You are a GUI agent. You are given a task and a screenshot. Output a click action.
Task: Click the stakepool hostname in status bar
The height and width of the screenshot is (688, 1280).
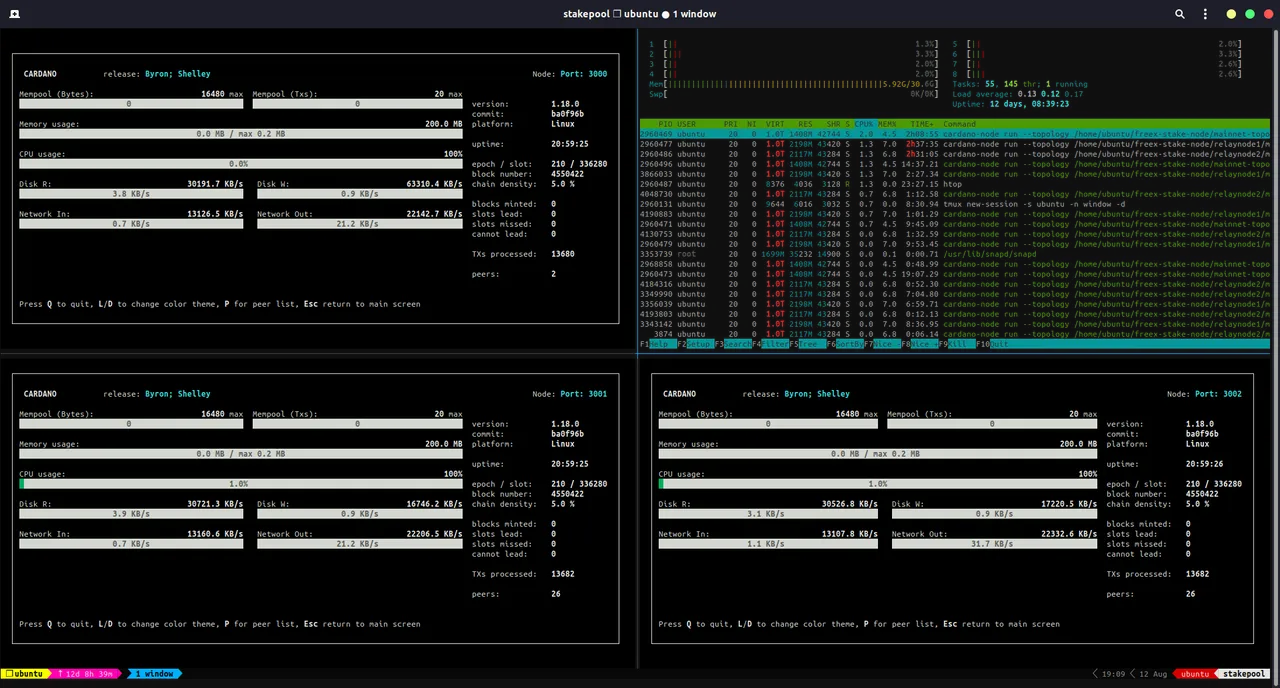1244,674
